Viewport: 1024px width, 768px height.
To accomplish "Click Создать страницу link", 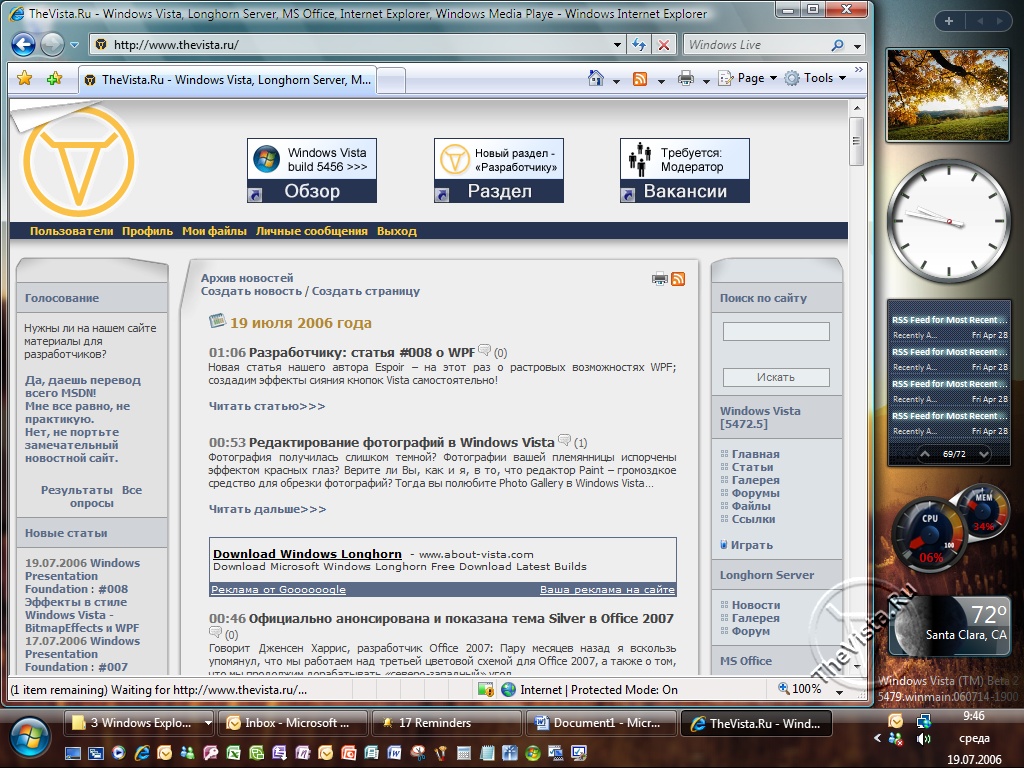I will [366, 291].
